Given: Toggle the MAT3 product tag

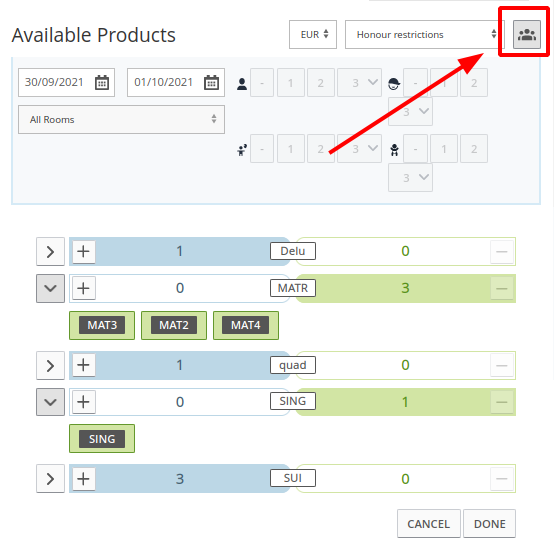Looking at the screenshot, I should [102, 325].
